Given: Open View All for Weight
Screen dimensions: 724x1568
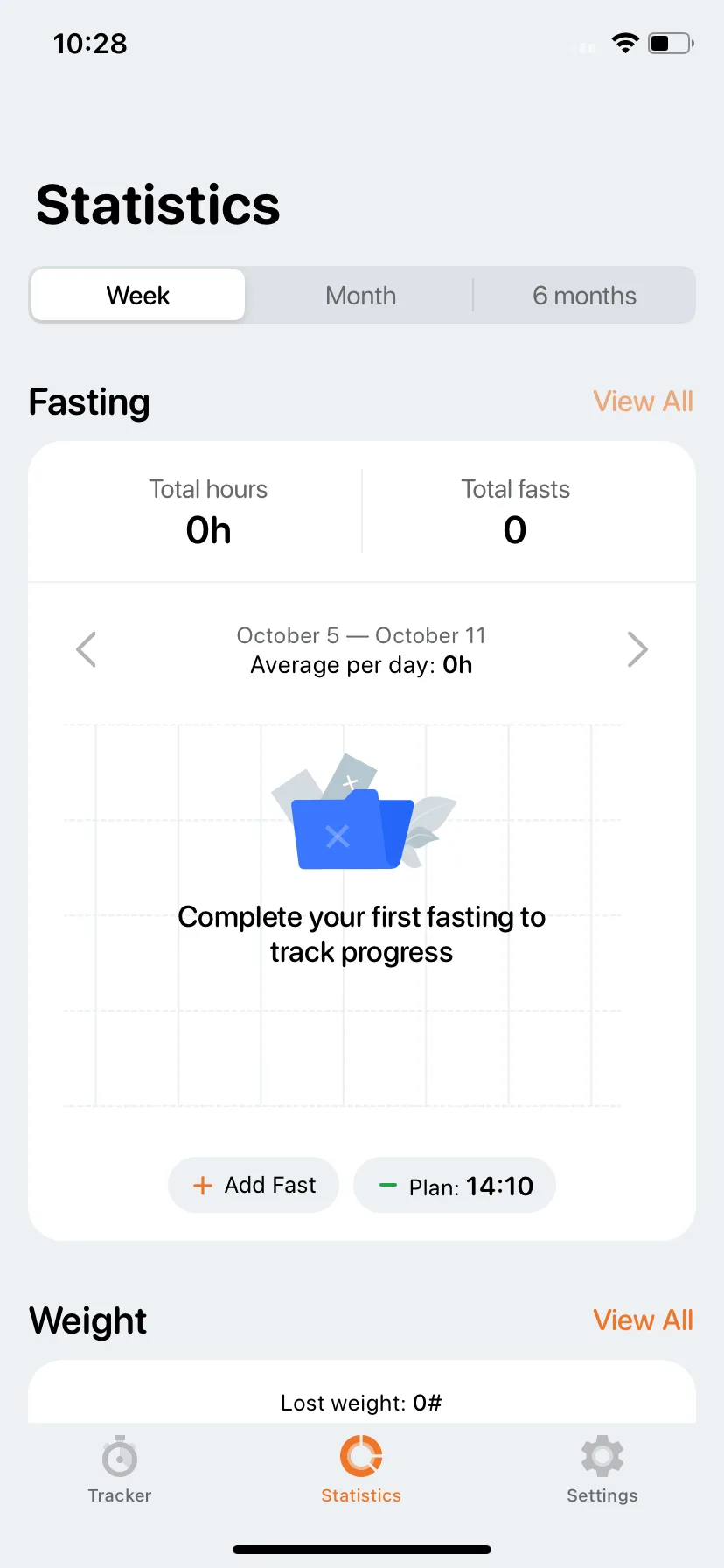Looking at the screenshot, I should (643, 1320).
